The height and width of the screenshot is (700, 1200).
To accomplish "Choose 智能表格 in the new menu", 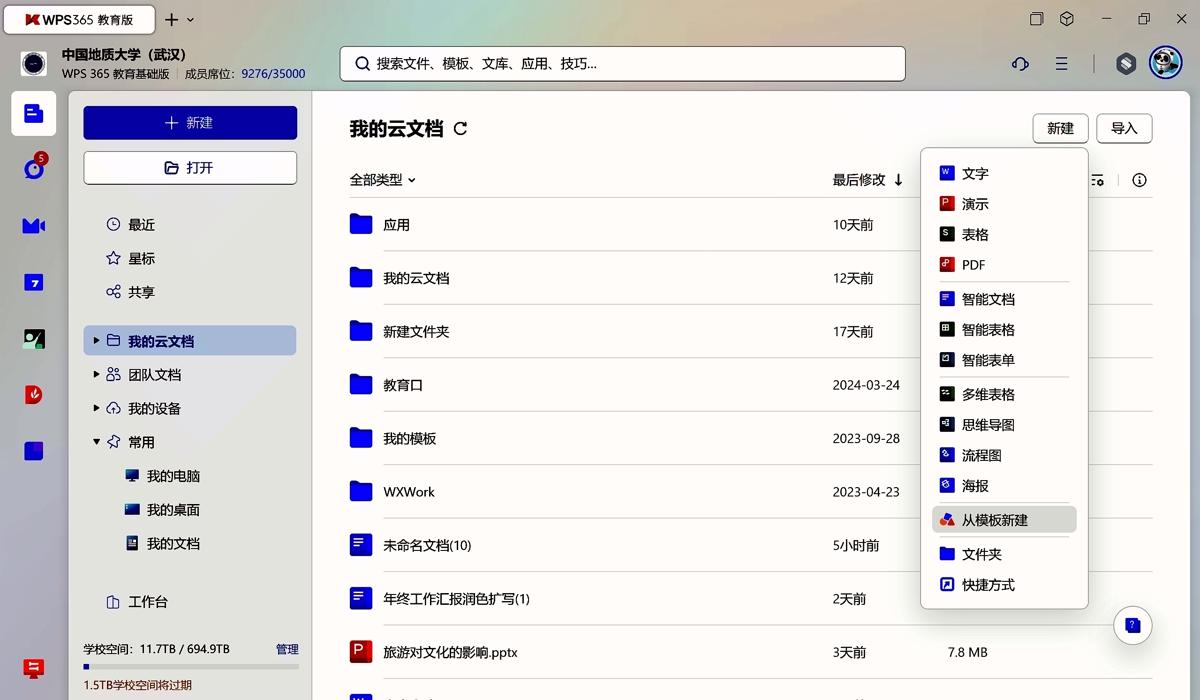I will (x=1004, y=329).
